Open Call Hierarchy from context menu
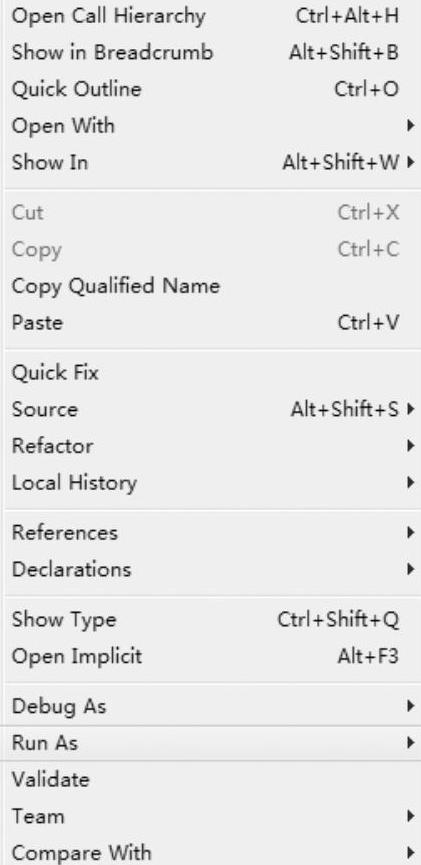 click(212, 15)
